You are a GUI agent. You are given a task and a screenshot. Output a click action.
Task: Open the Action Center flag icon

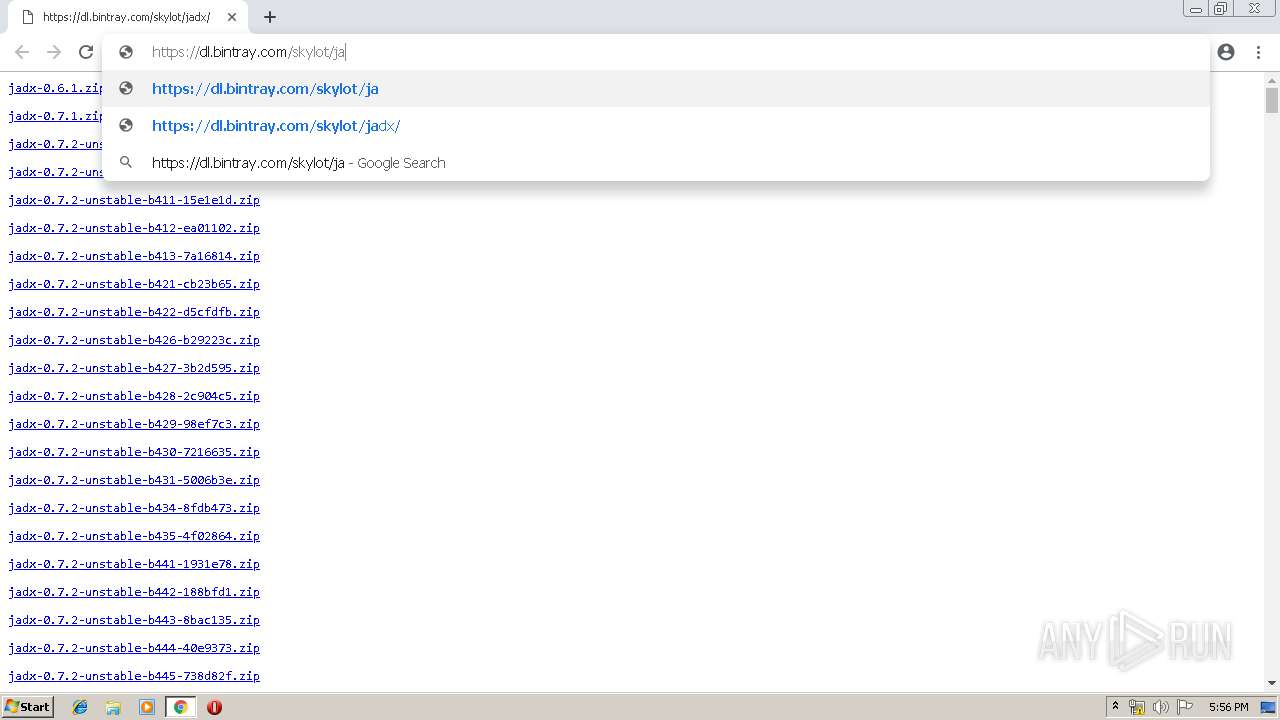click(1185, 707)
